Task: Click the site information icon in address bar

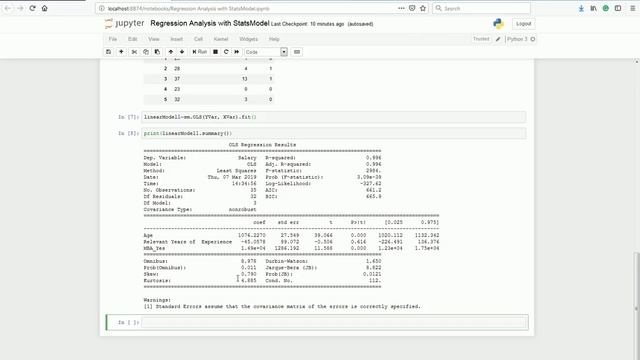Action: coord(102,8)
